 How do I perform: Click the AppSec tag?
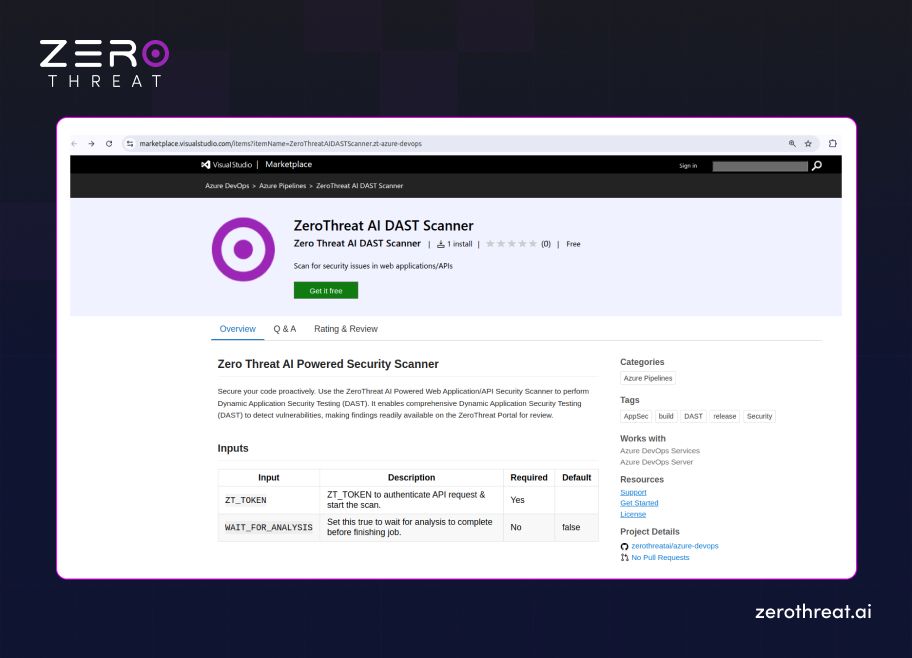coord(636,417)
